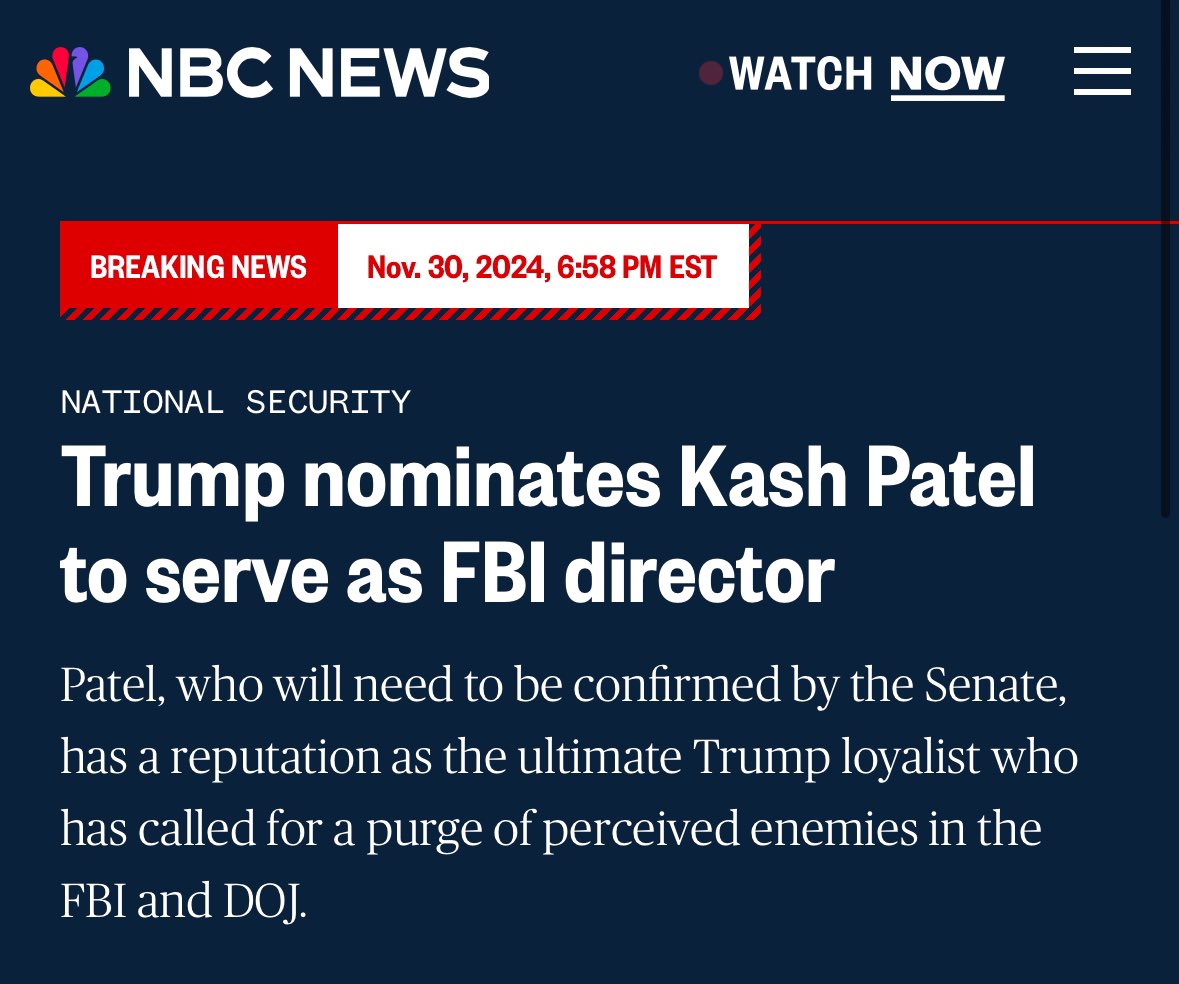Image resolution: width=1179 pixels, height=984 pixels.
Task: Click the WATCH label in the header
Action: tap(801, 75)
